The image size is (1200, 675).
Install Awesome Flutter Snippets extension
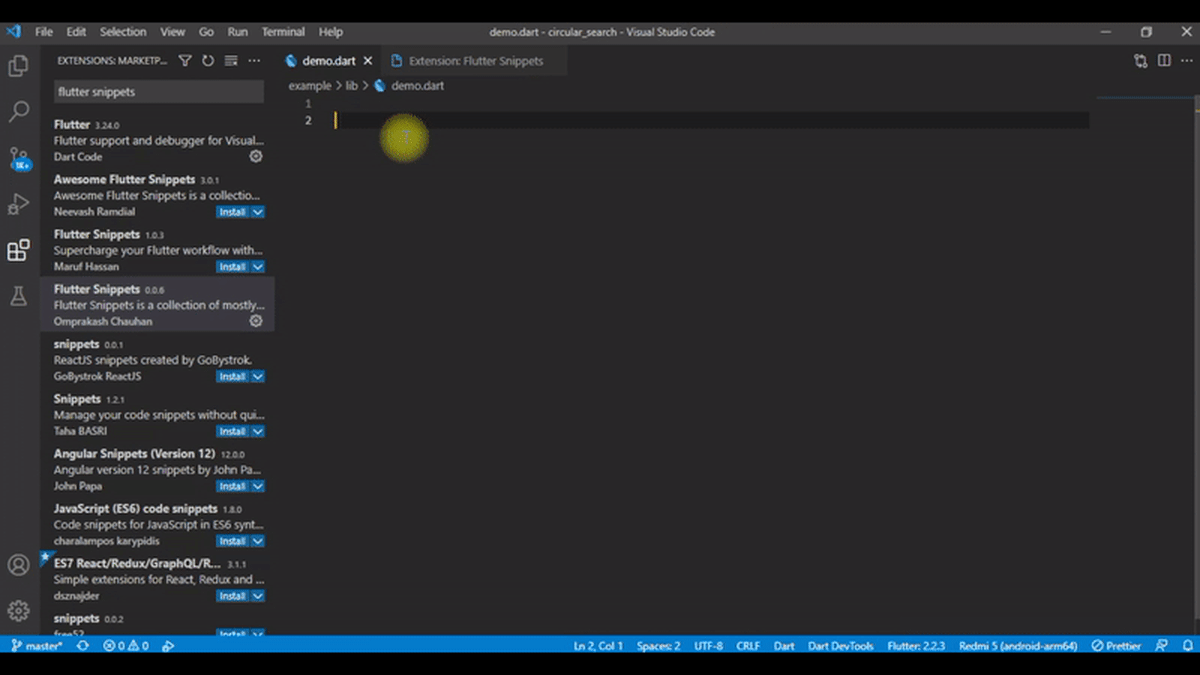click(x=233, y=212)
